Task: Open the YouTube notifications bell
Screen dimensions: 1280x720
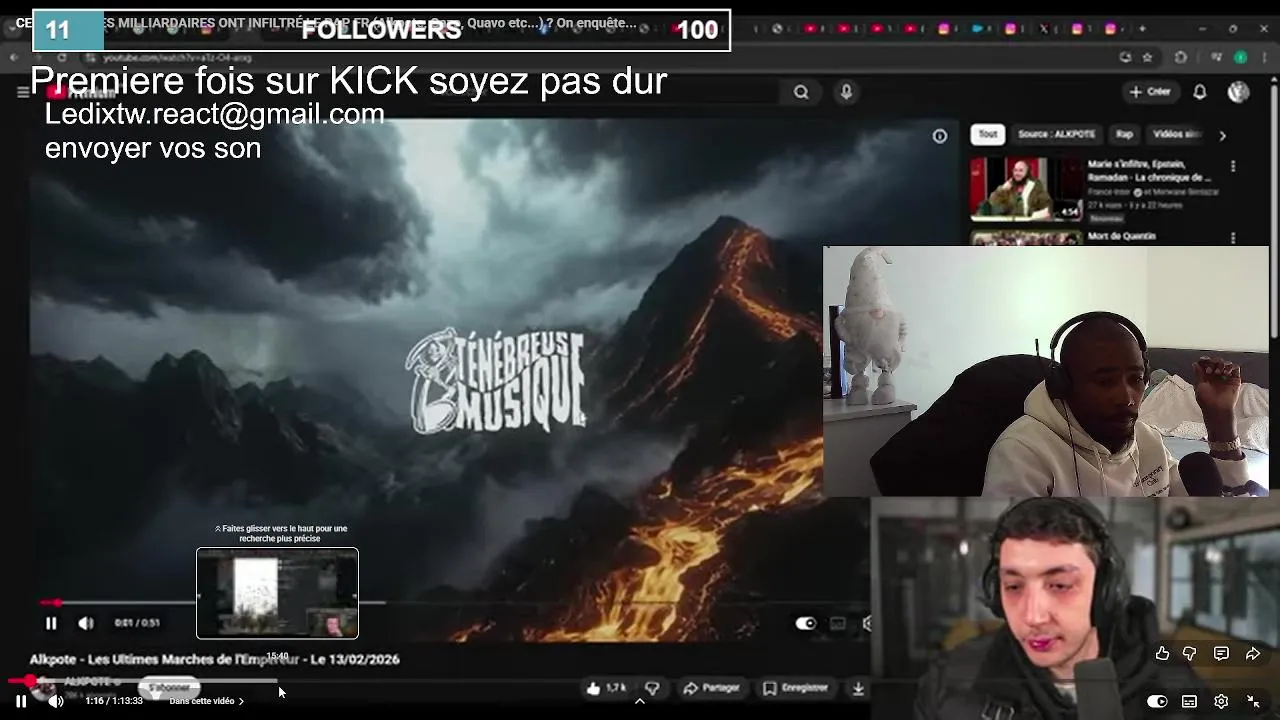Action: pyautogui.click(x=1200, y=92)
